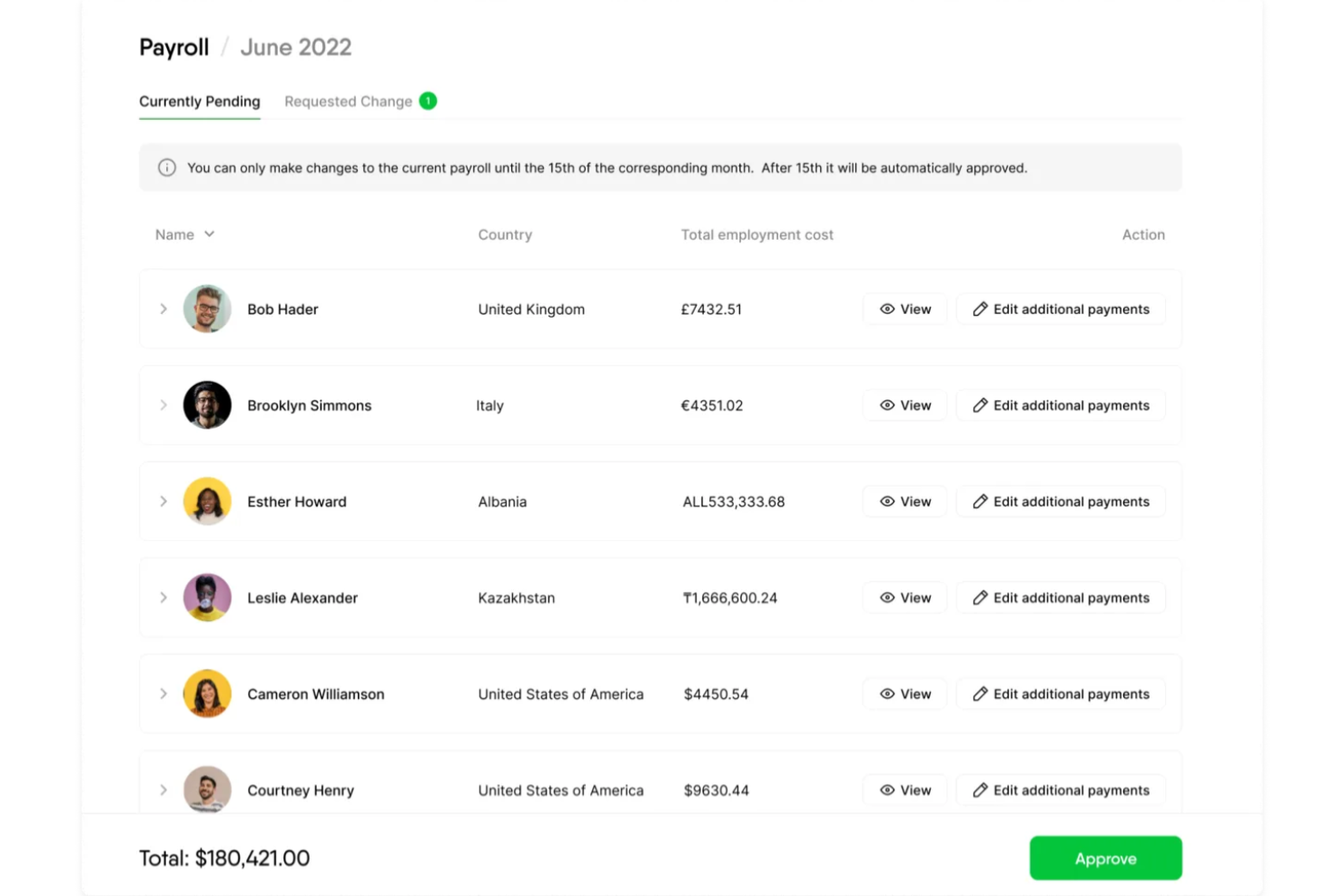This screenshot has width=1344, height=896.
Task: Select the name Leslie Alexander
Action: [x=302, y=598]
